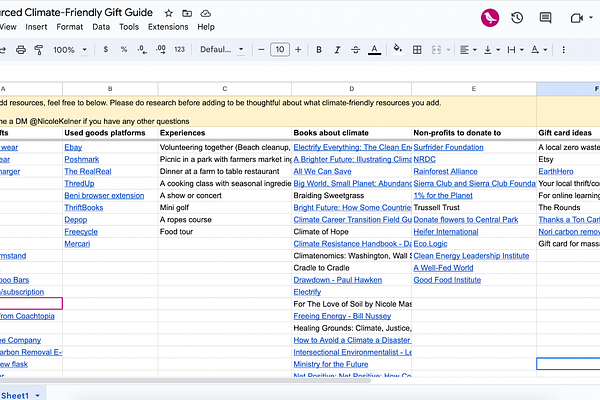The width and height of the screenshot is (600, 400).
Task: Start a video call with camera icon
Action: (x=577, y=18)
